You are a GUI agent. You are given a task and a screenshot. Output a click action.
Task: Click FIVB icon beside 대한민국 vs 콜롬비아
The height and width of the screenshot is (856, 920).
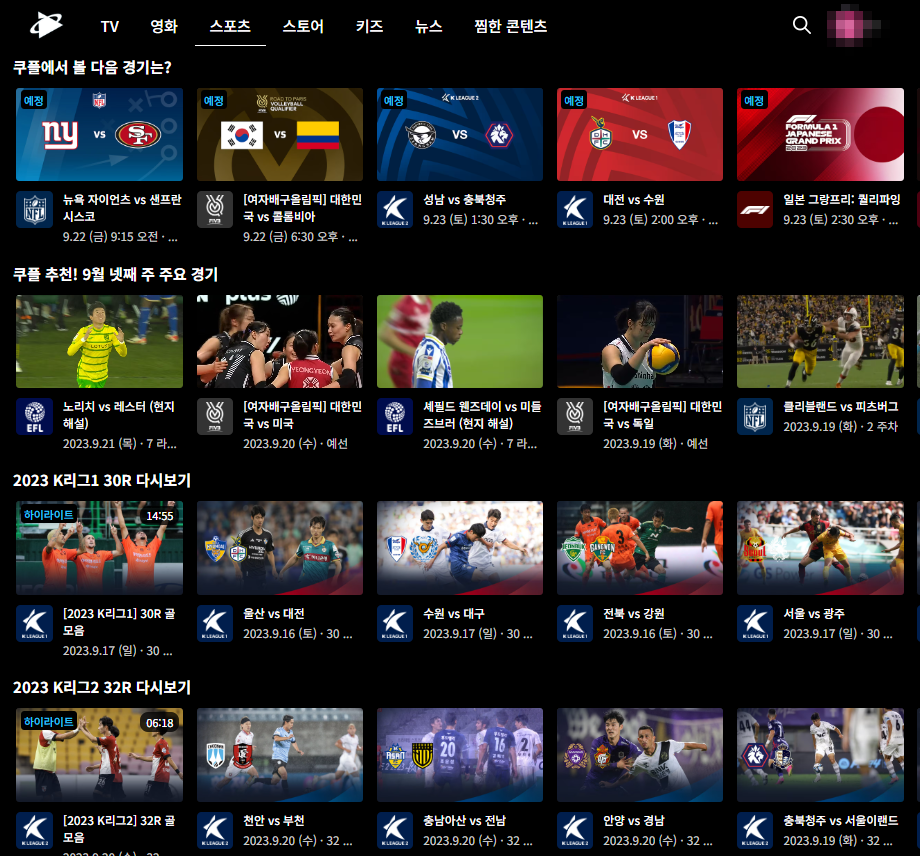click(215, 209)
